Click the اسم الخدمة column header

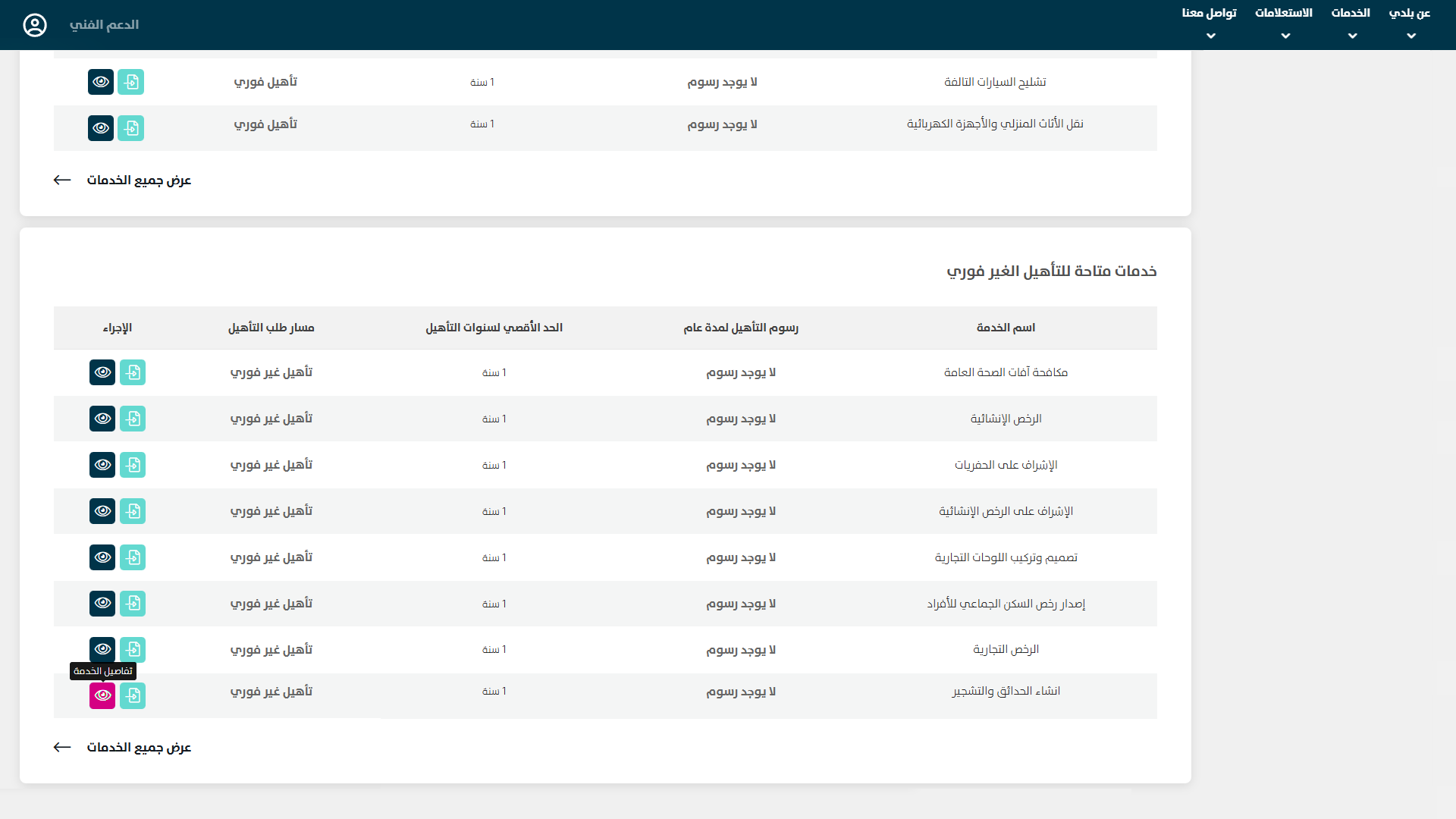click(x=1006, y=328)
